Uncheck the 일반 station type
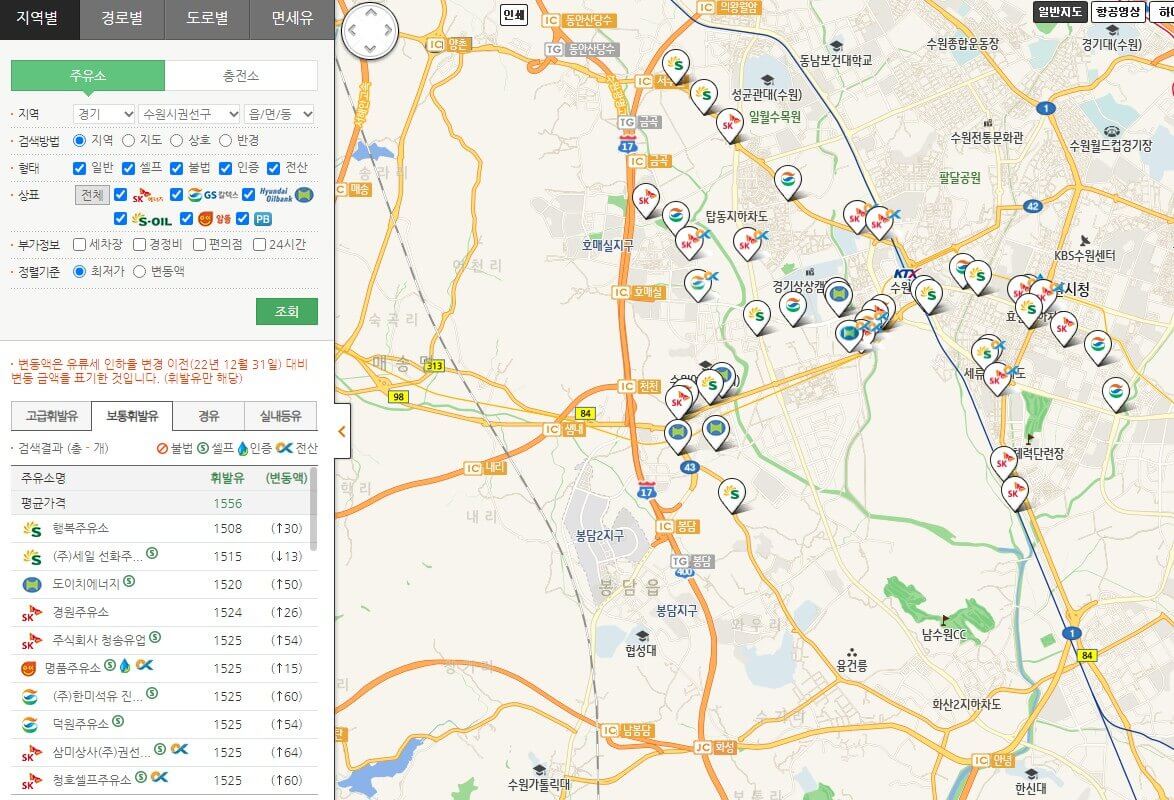 79,168
